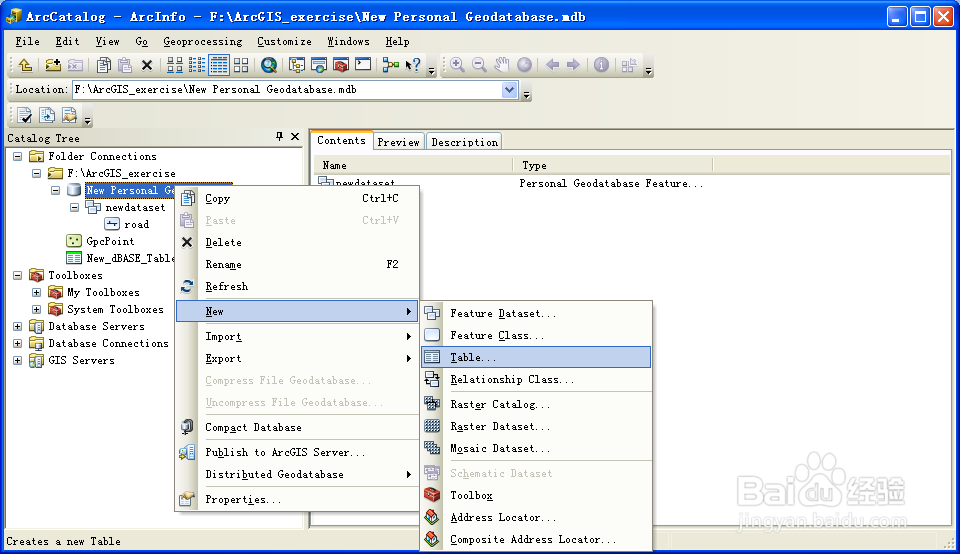
Task: Click the Copy icon in the toolbar
Action: tap(104, 65)
